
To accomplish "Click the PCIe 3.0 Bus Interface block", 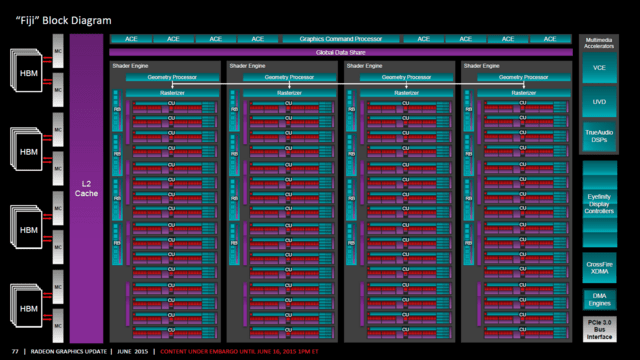I will [599, 329].
